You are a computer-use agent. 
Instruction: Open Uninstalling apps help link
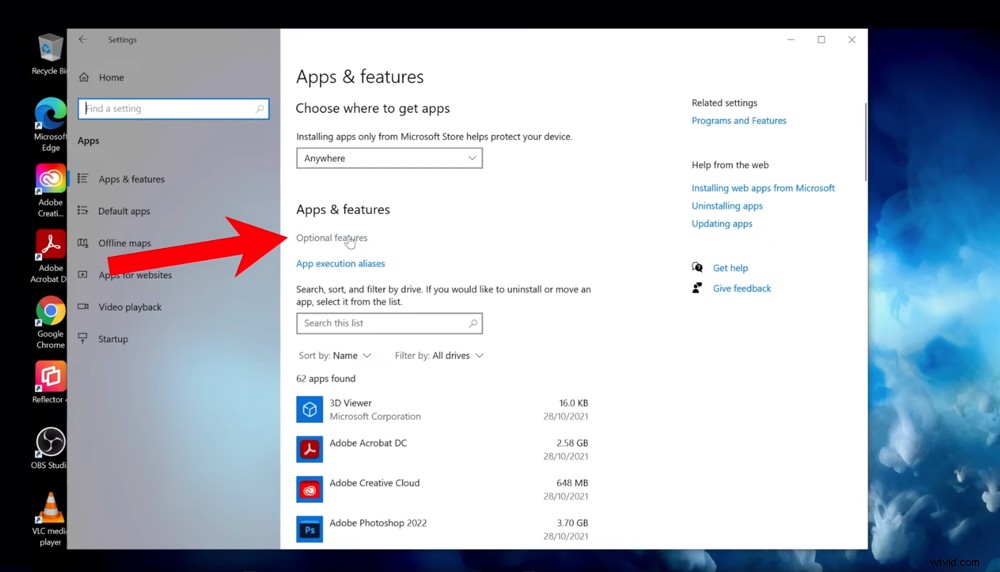pyautogui.click(x=727, y=206)
